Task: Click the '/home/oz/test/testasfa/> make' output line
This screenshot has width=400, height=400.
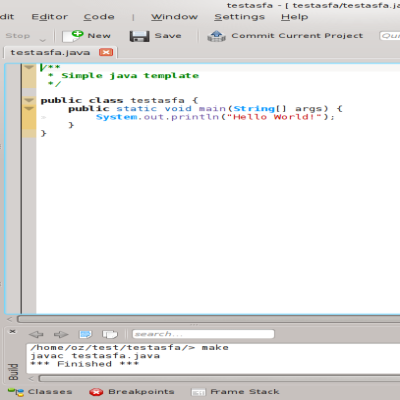Action: click(129, 348)
